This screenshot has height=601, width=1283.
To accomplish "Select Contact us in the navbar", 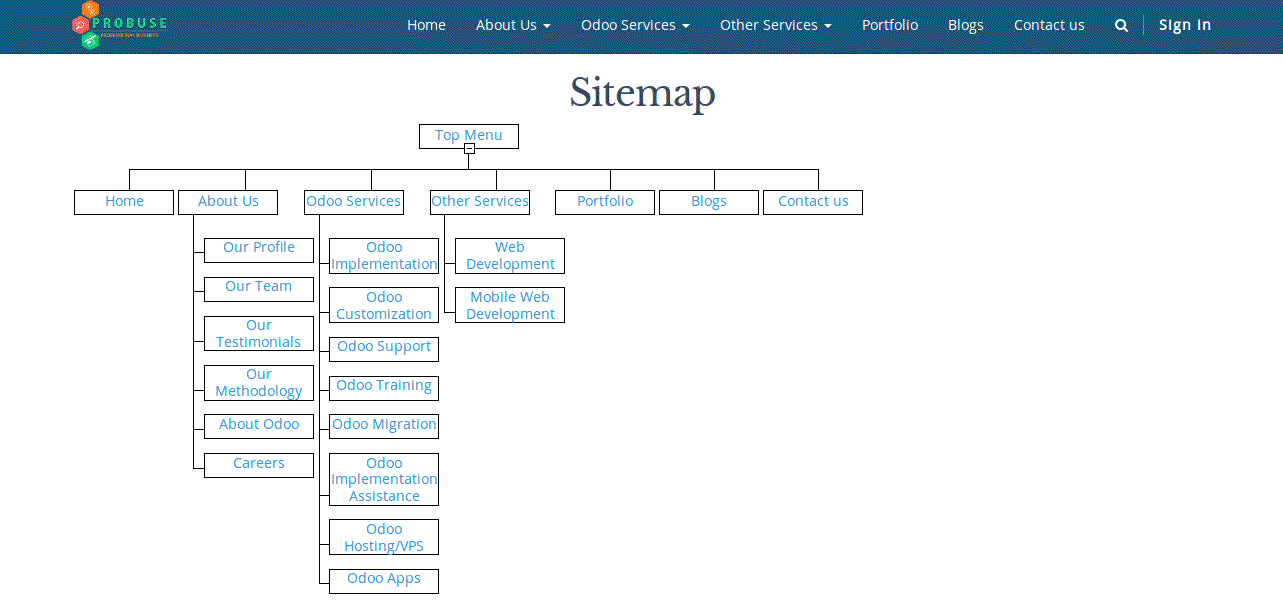I will 1048,26.
